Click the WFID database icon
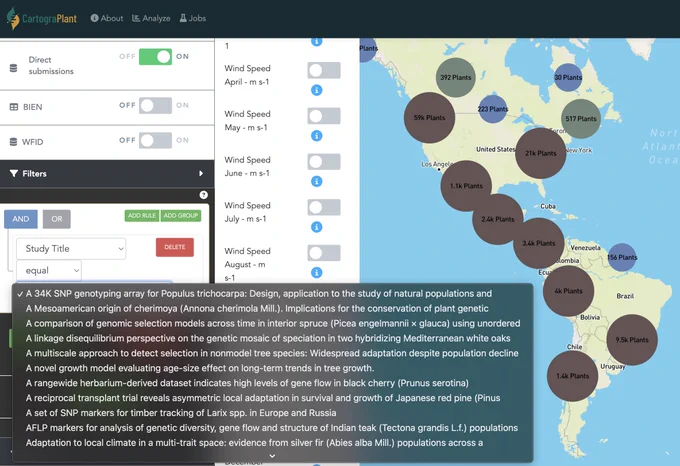Screen dimensions: 680x466 click(13, 142)
